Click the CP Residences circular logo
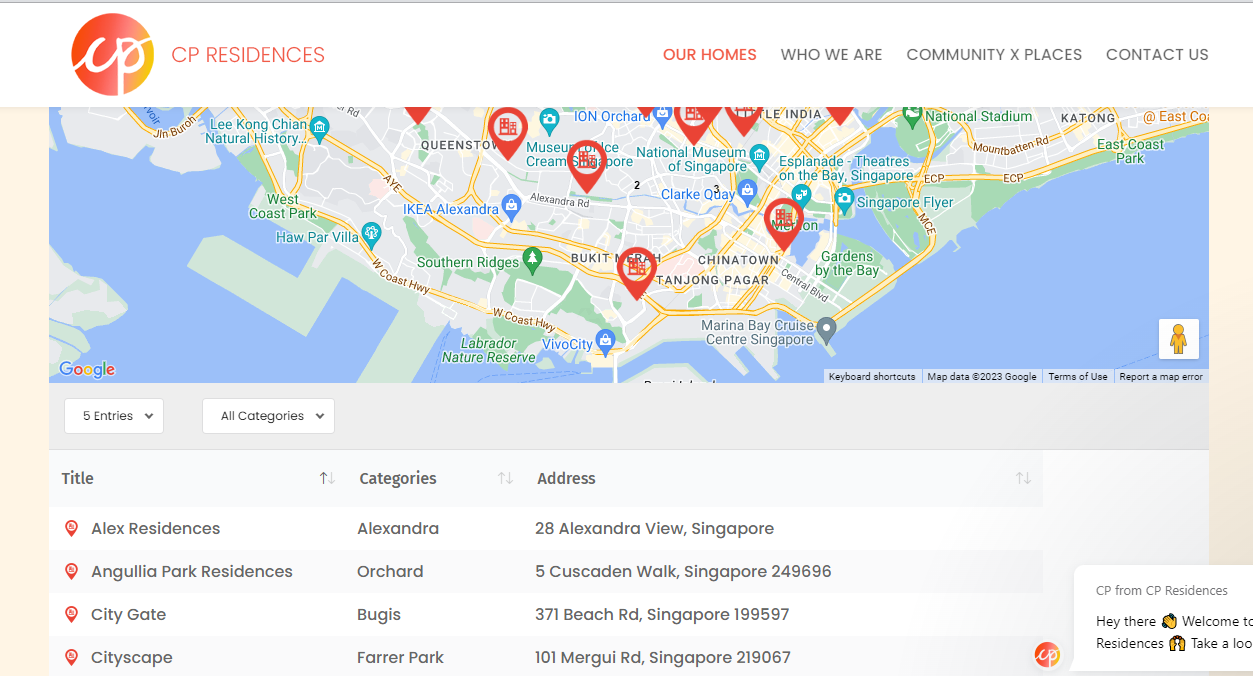 113,54
